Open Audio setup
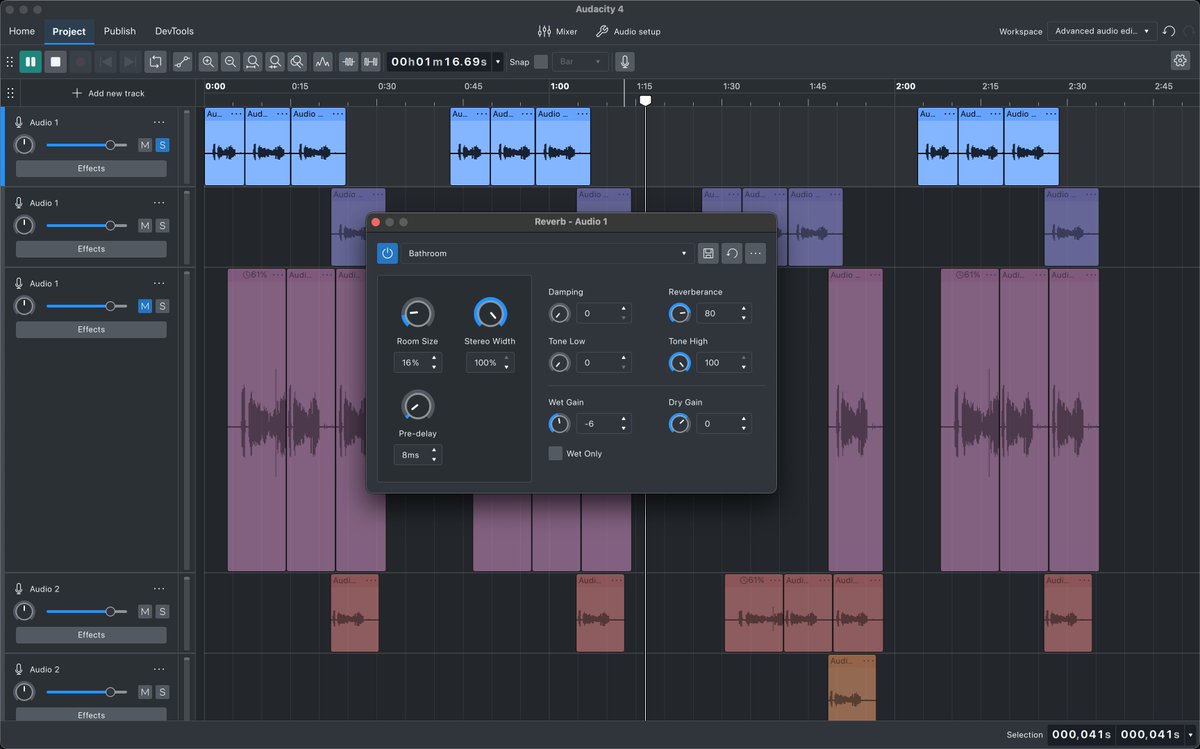This screenshot has width=1200, height=749. [x=628, y=31]
